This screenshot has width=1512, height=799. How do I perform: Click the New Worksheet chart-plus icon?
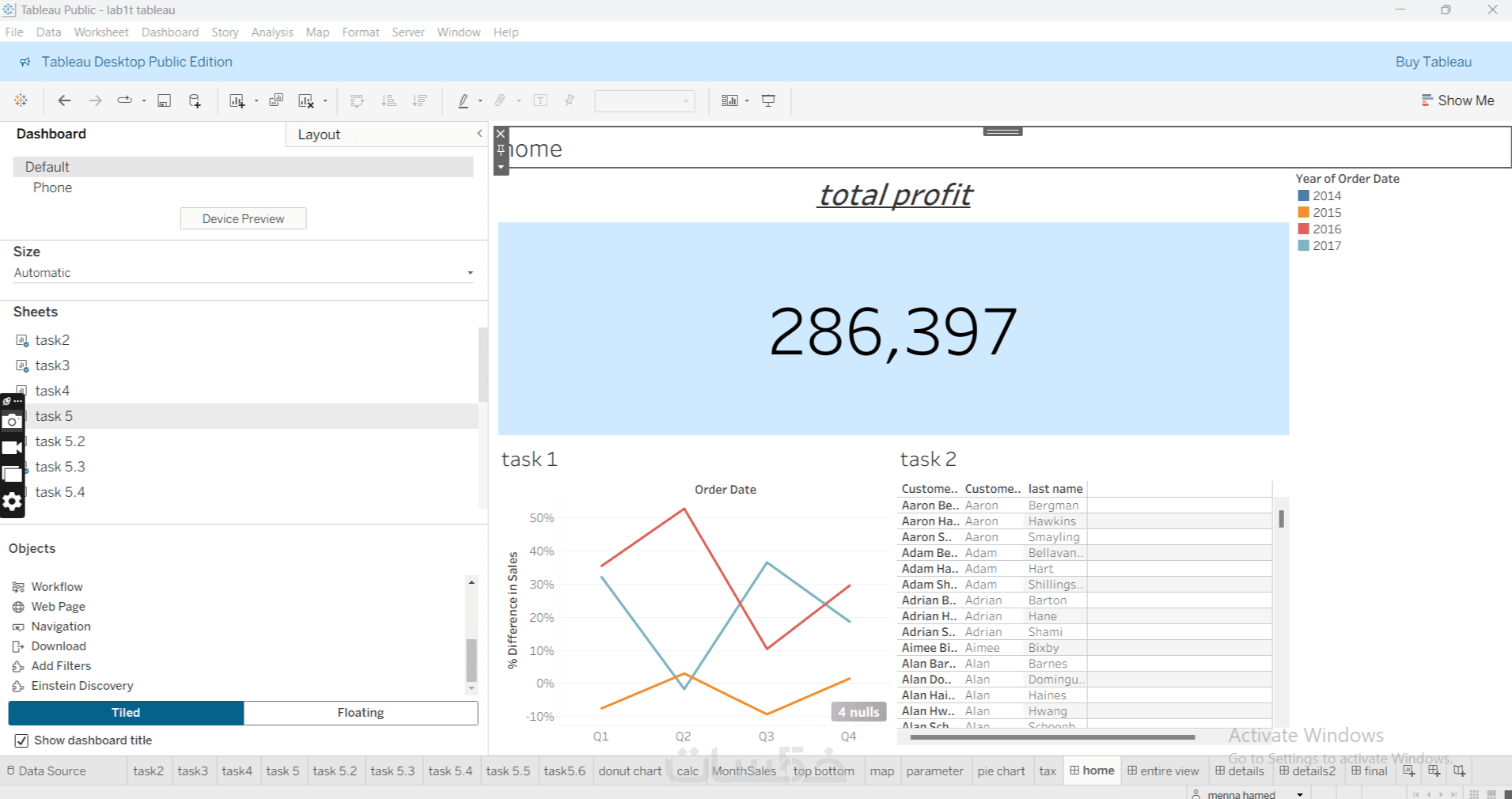(237, 100)
